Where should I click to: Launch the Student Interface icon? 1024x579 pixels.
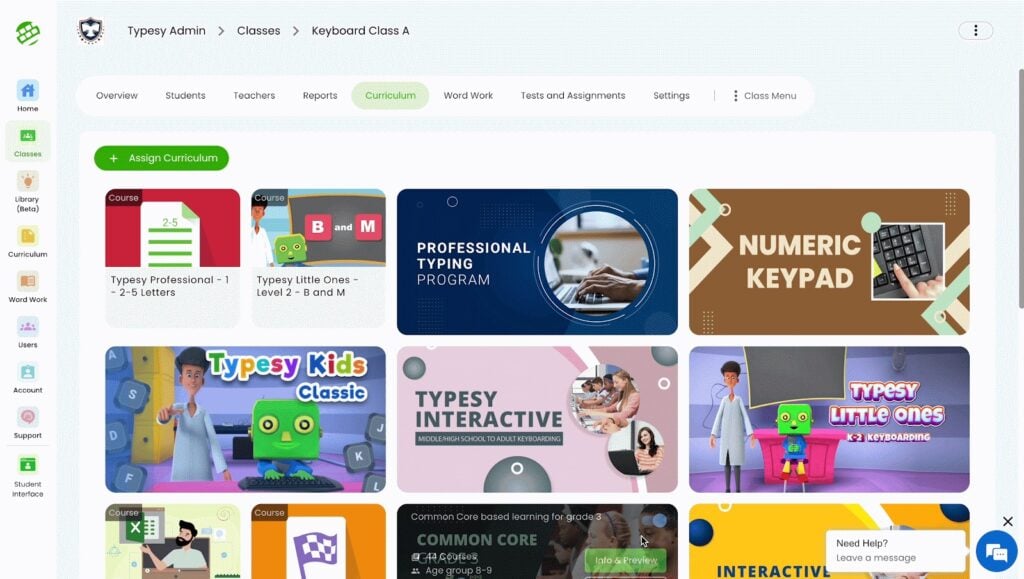[27, 476]
